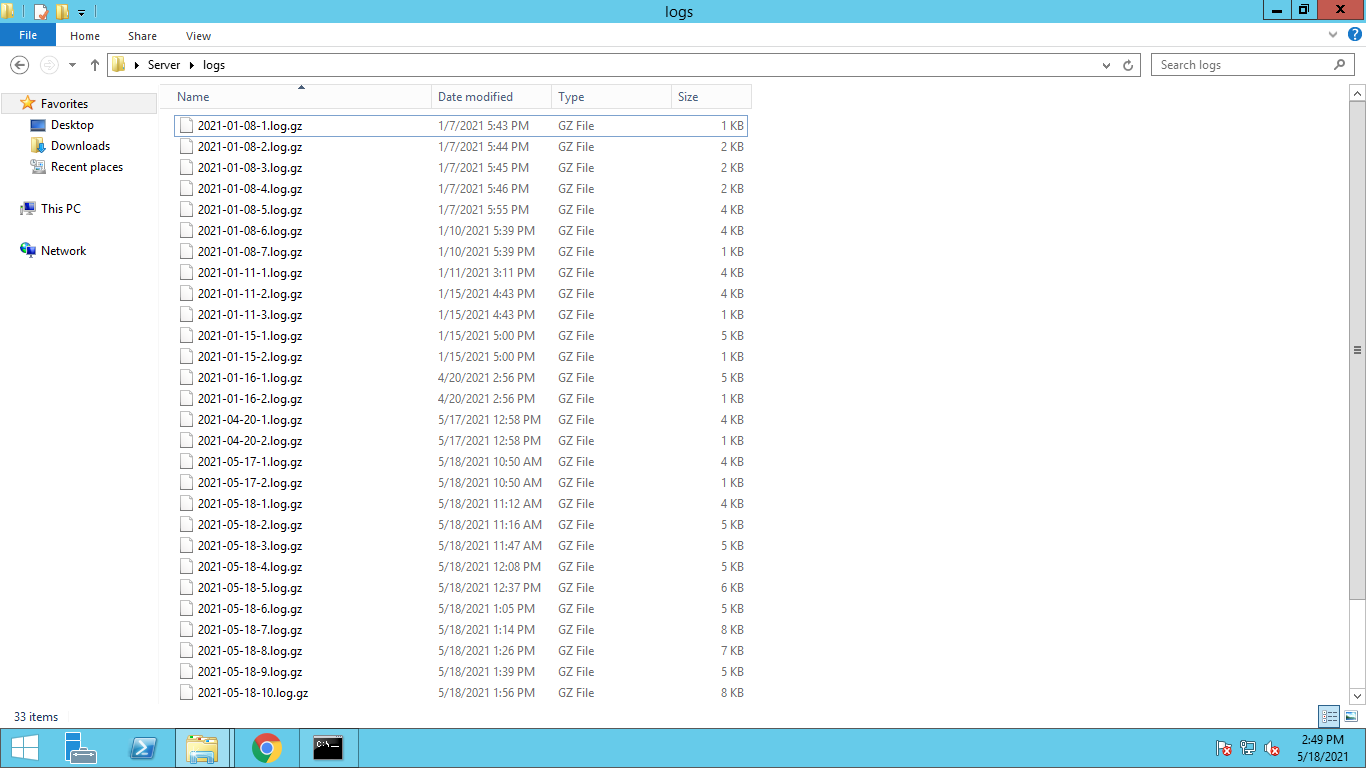Switch to Large icons view in the status bar
The image size is (1366, 768).
(1351, 716)
